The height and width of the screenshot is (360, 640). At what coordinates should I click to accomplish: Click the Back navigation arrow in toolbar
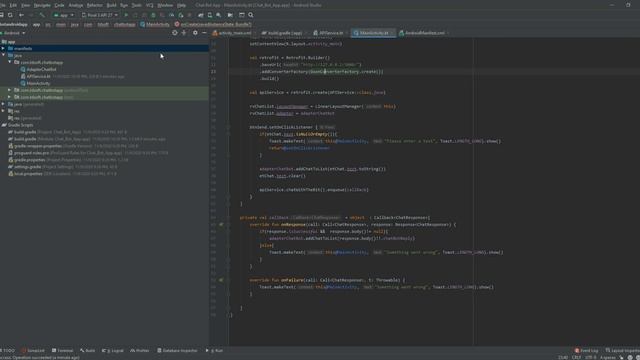point(21,15)
